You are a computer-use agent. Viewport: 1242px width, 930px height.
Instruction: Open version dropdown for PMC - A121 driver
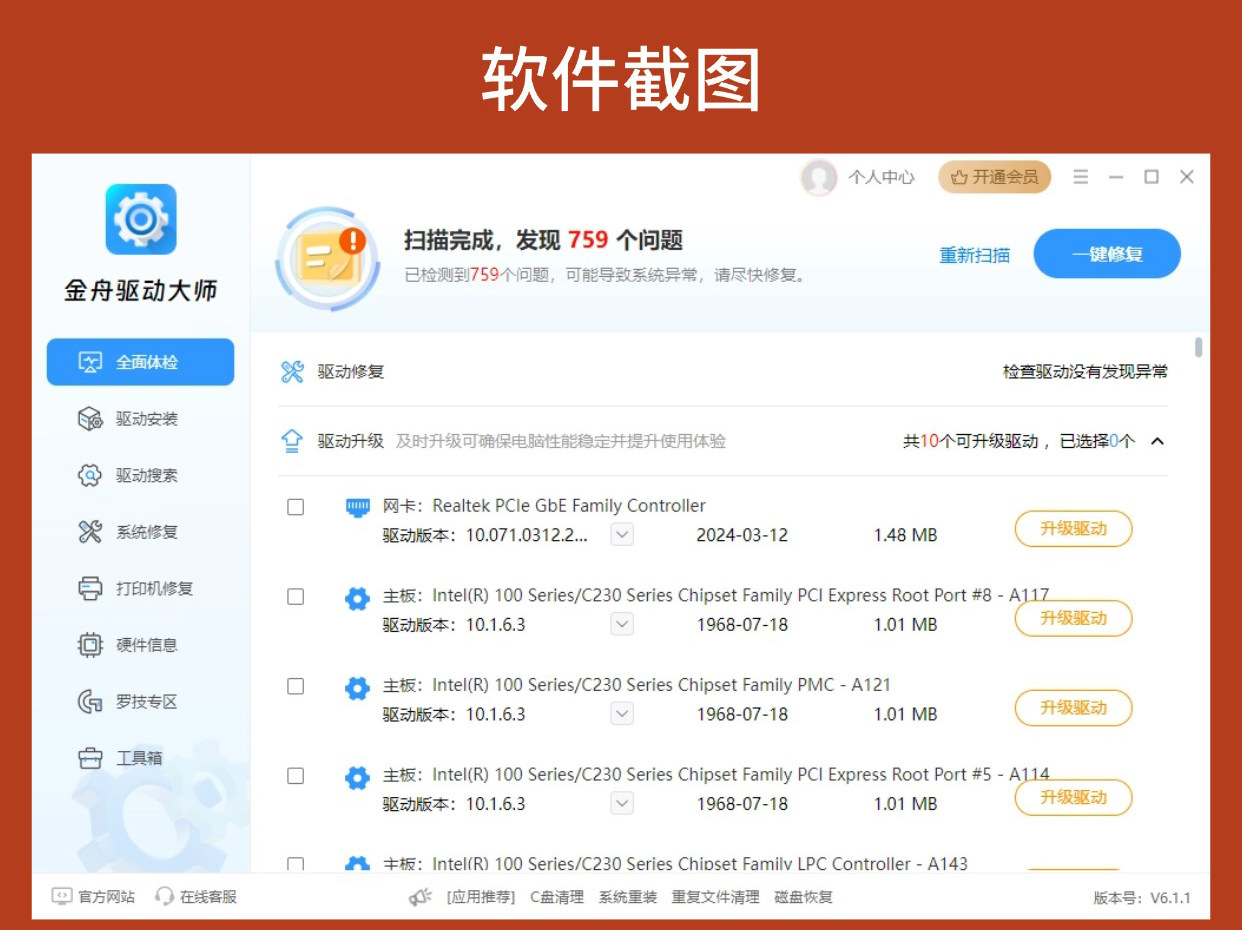pos(622,714)
